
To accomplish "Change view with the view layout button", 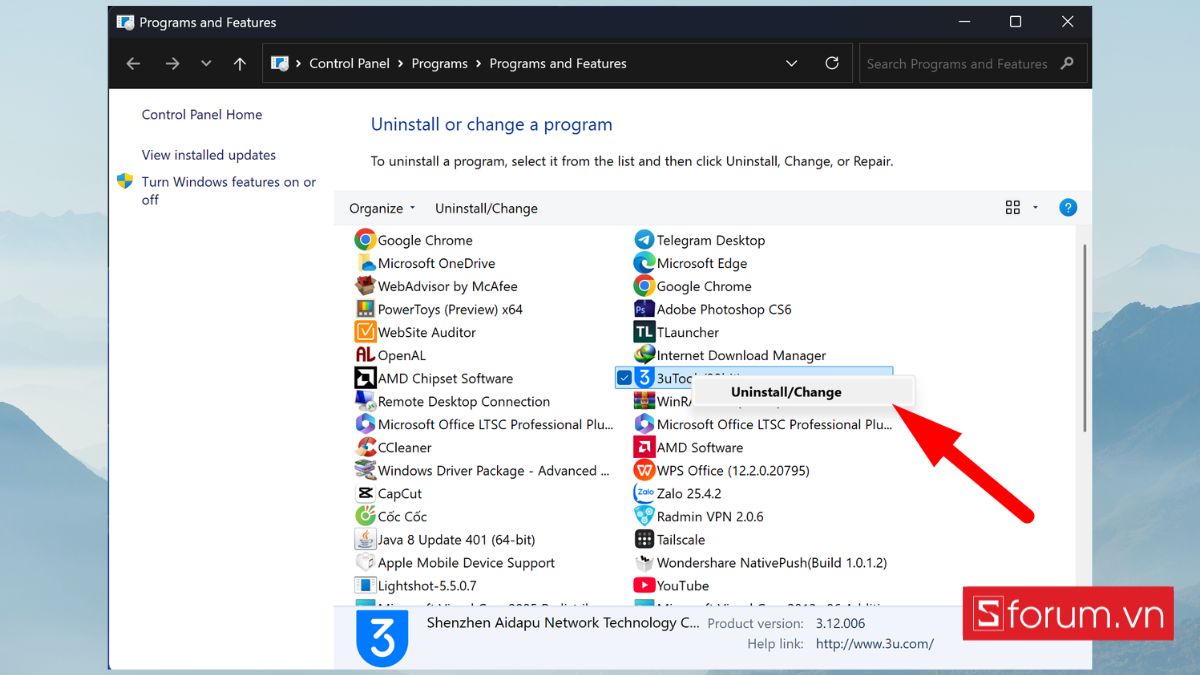I will click(1013, 208).
